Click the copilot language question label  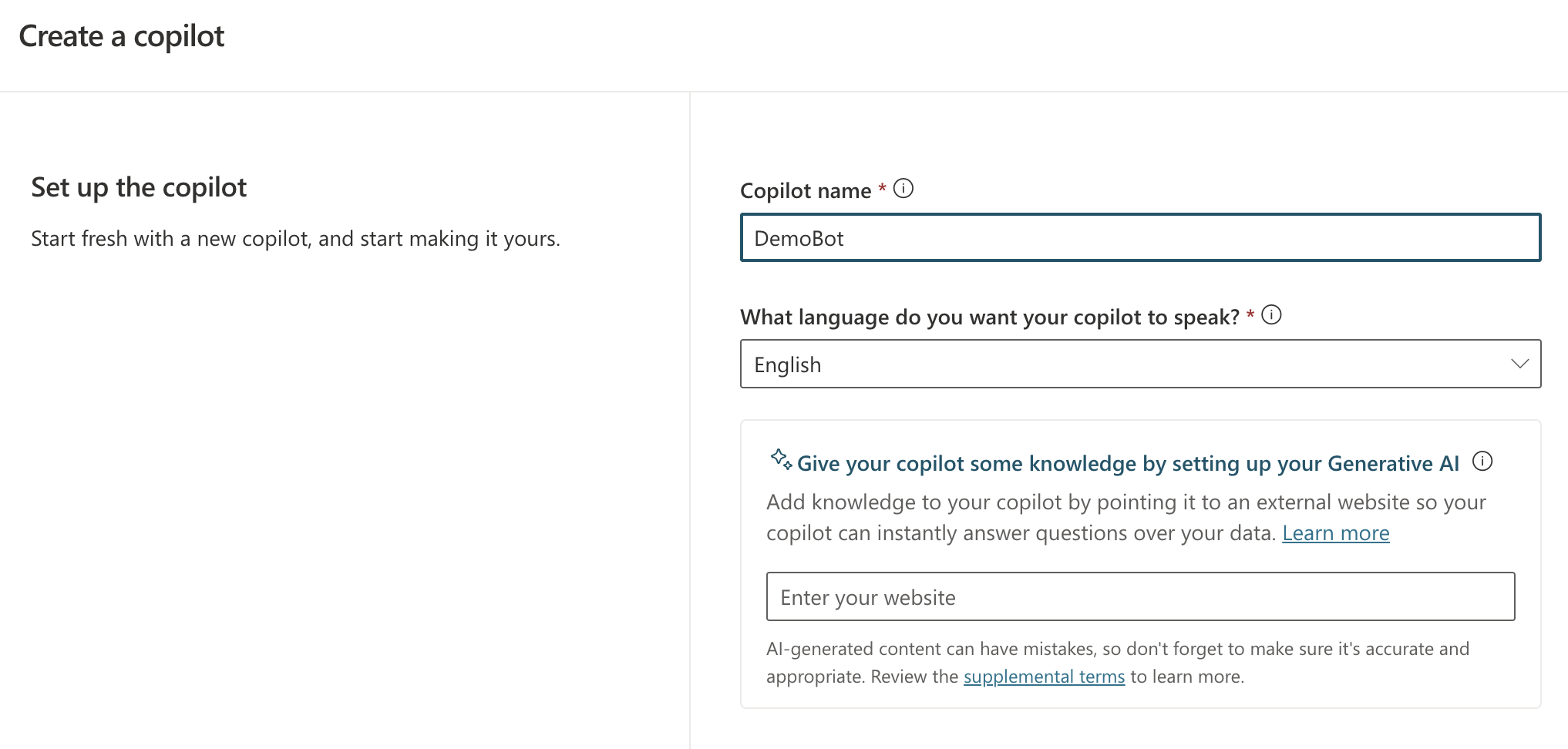pos(989,317)
